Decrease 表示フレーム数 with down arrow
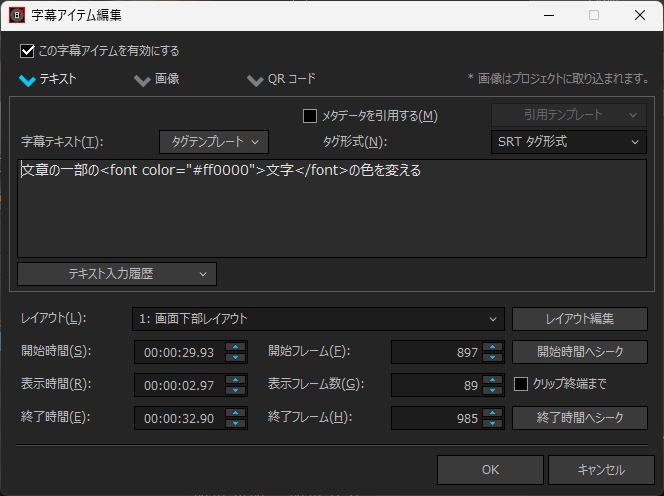The height and width of the screenshot is (496, 664). 492,391
